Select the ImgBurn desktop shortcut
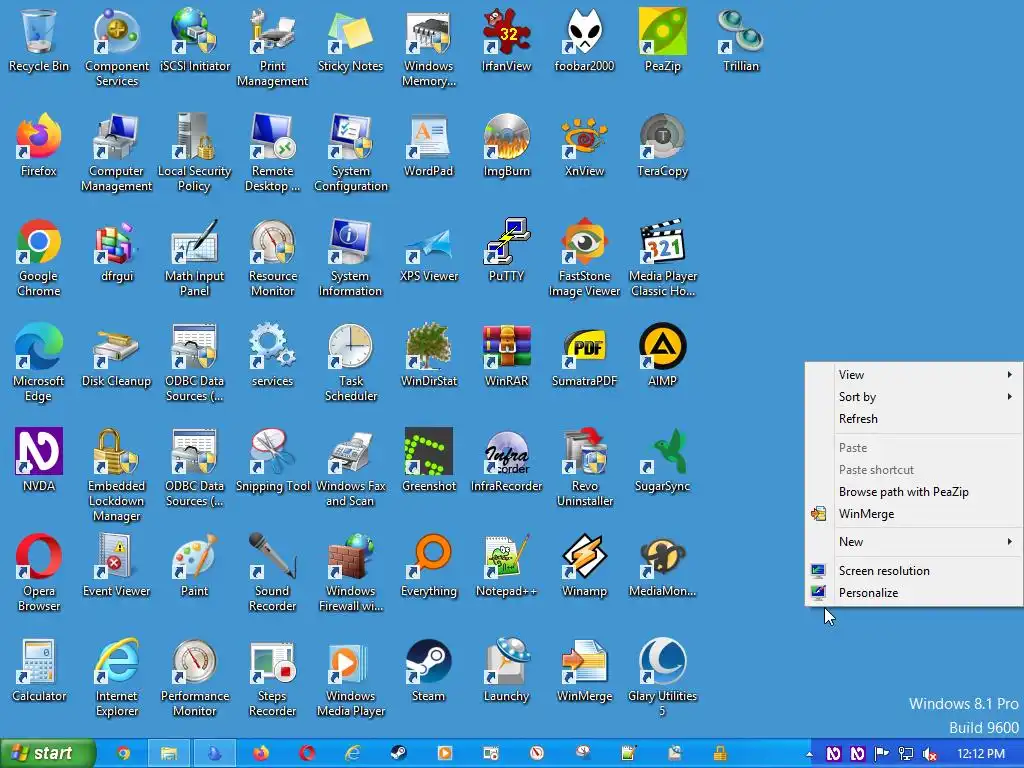 [x=506, y=146]
